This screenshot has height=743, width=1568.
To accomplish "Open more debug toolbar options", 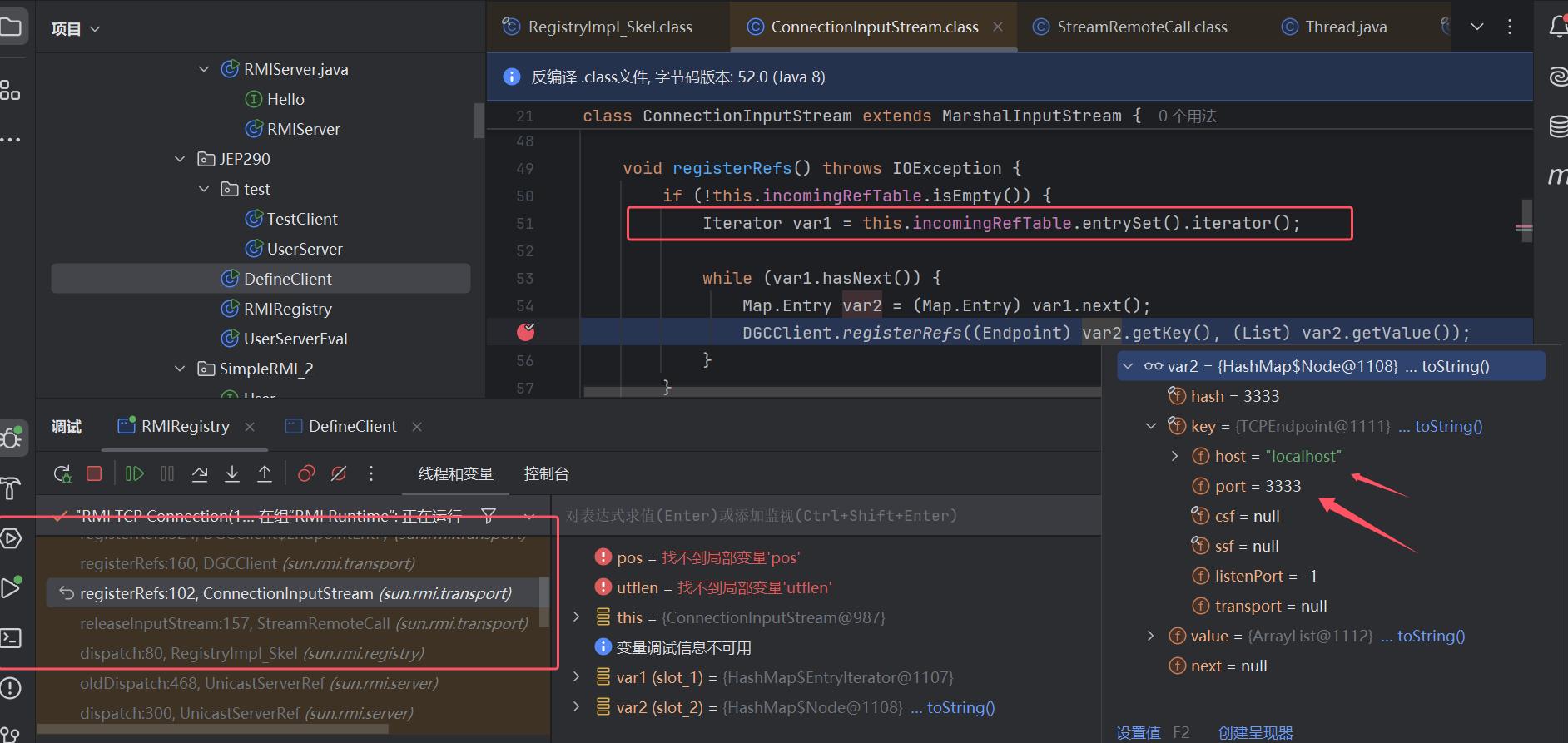I will [371, 473].
